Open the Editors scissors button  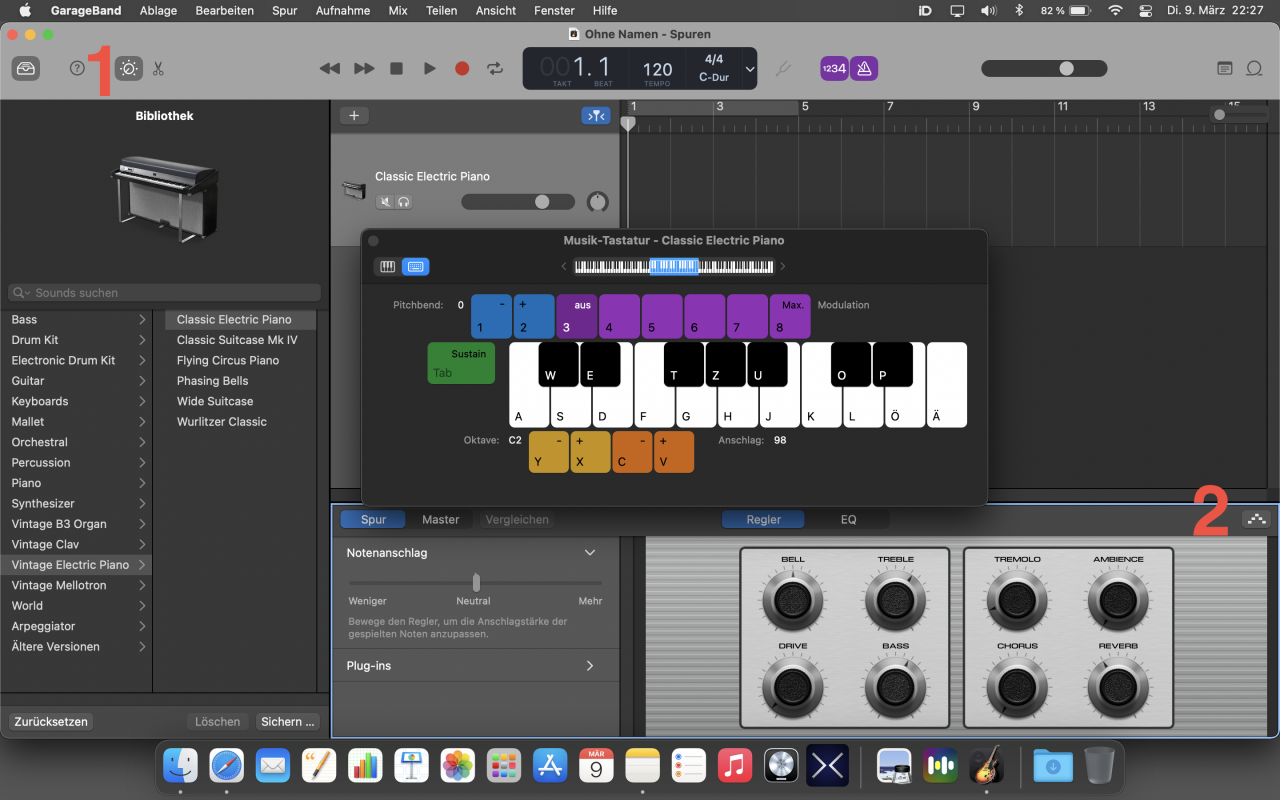(158, 69)
